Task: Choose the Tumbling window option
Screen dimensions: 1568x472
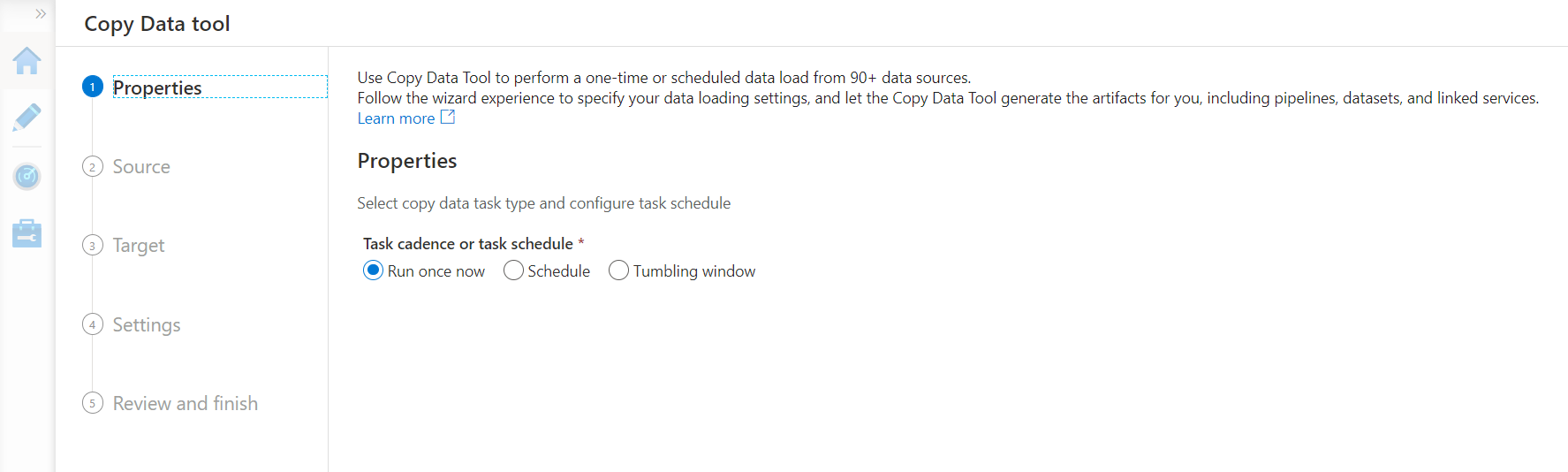Action: (x=618, y=270)
